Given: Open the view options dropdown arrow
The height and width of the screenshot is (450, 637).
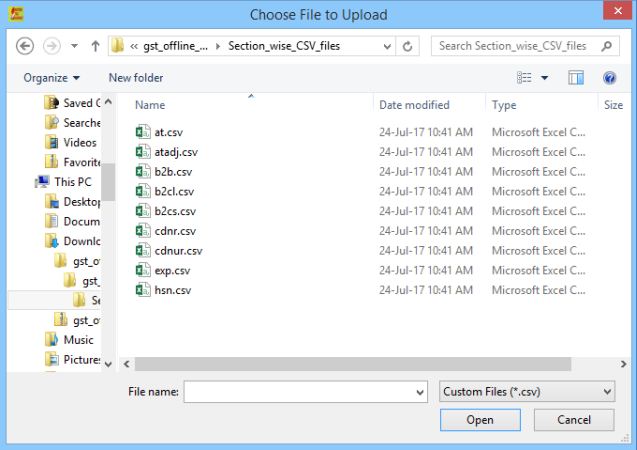Looking at the screenshot, I should coord(544,78).
